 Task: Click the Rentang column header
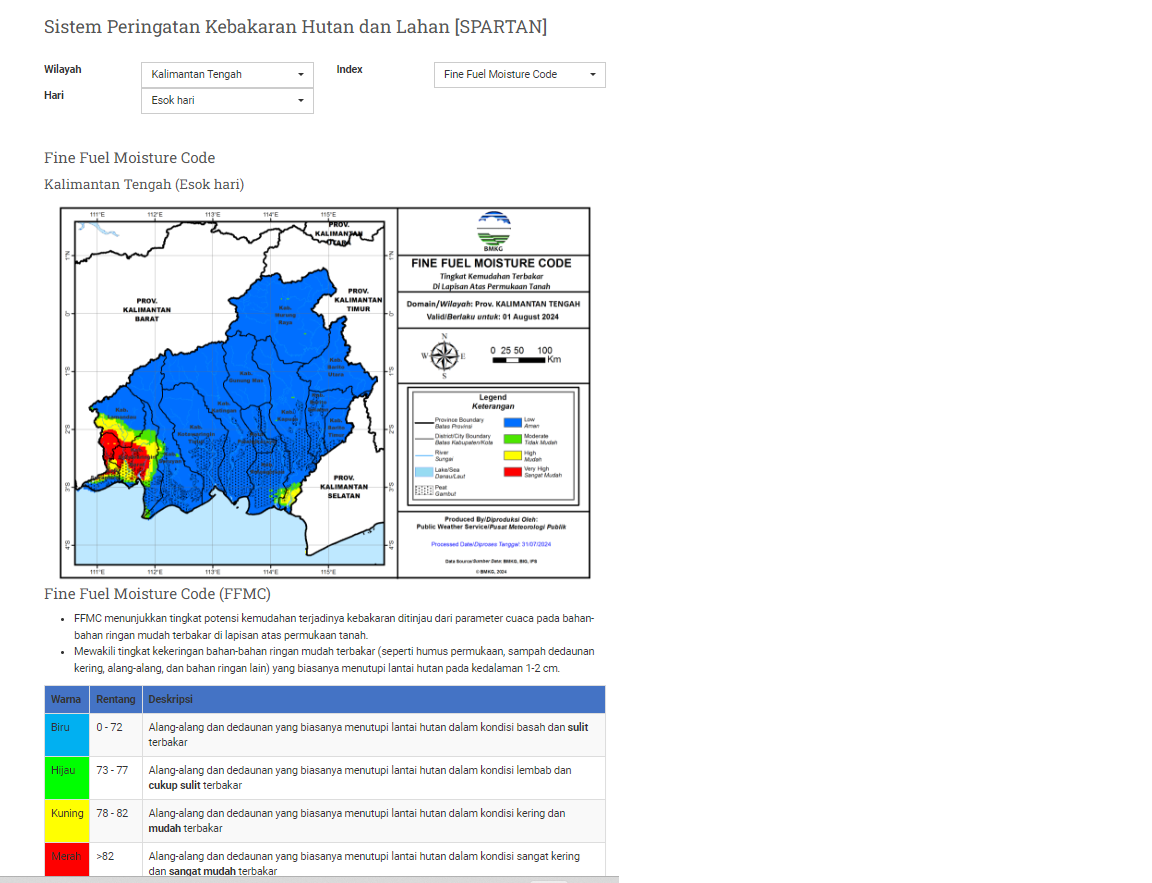116,699
